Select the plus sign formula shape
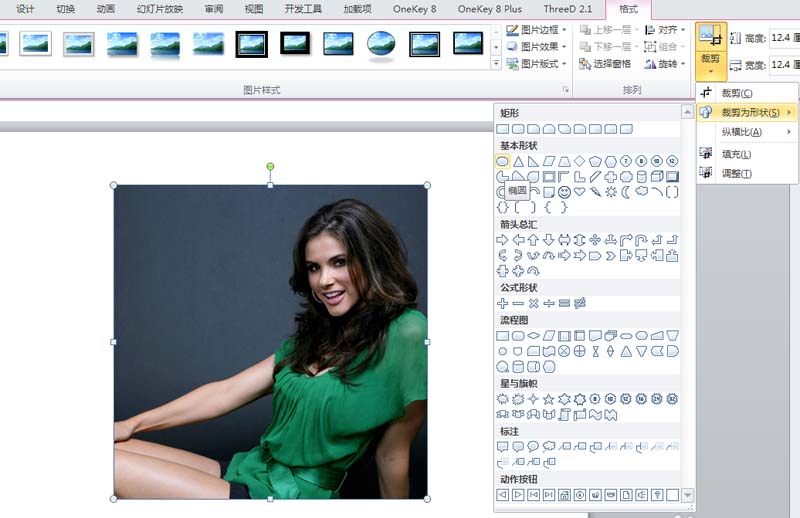Screen dimensions: 800x518 [503, 303]
